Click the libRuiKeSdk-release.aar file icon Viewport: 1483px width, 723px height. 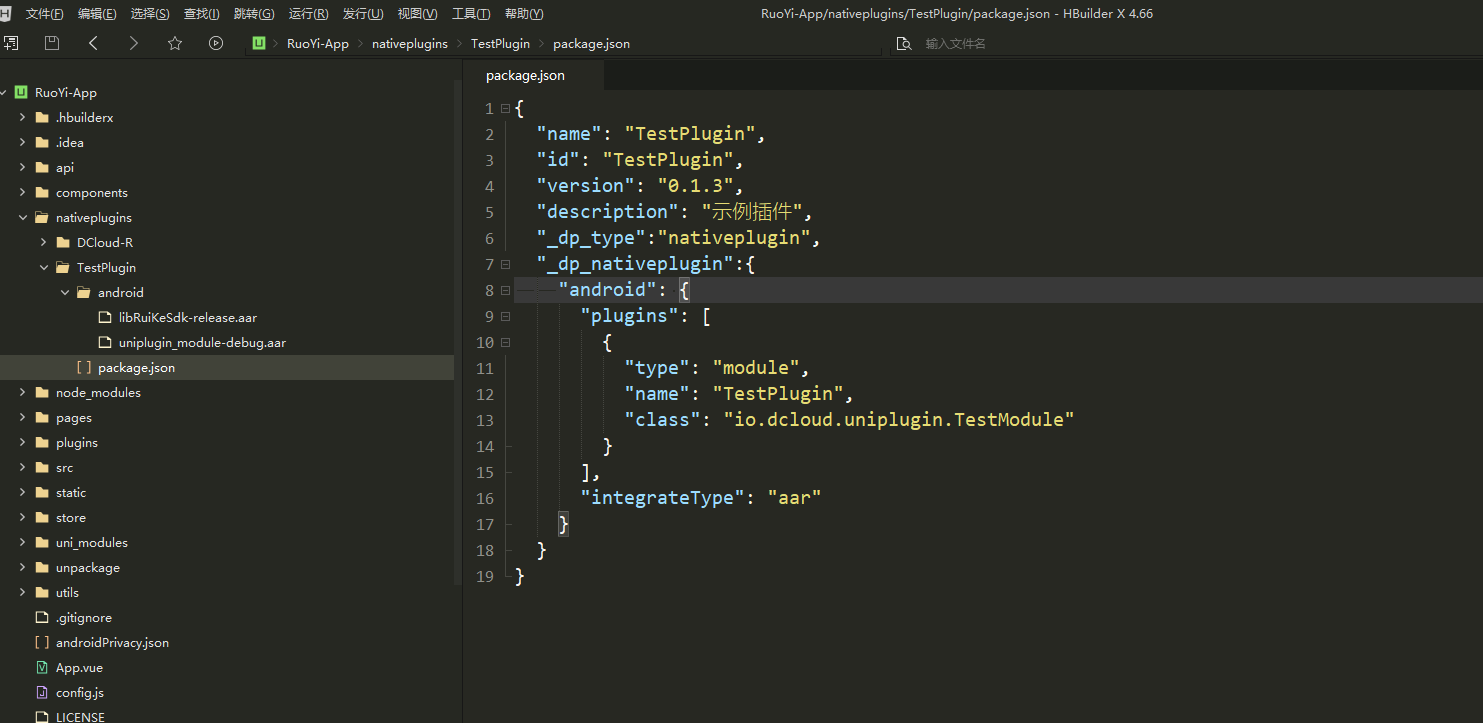pyautogui.click(x=104, y=317)
